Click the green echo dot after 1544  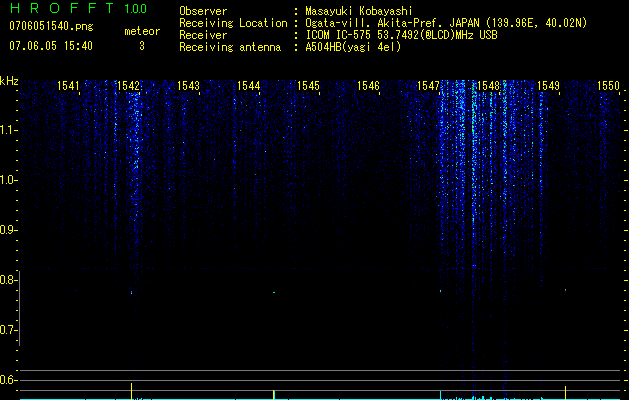pyautogui.click(x=274, y=292)
